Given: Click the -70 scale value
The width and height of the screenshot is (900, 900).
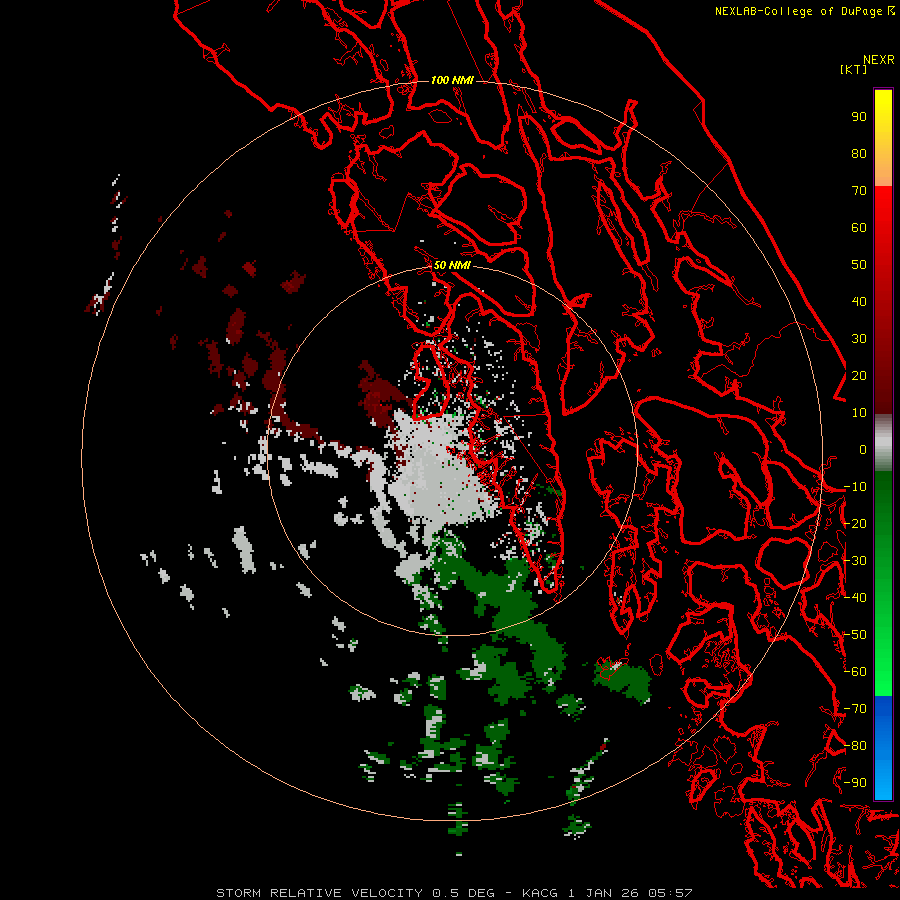Looking at the screenshot, I should [855, 709].
